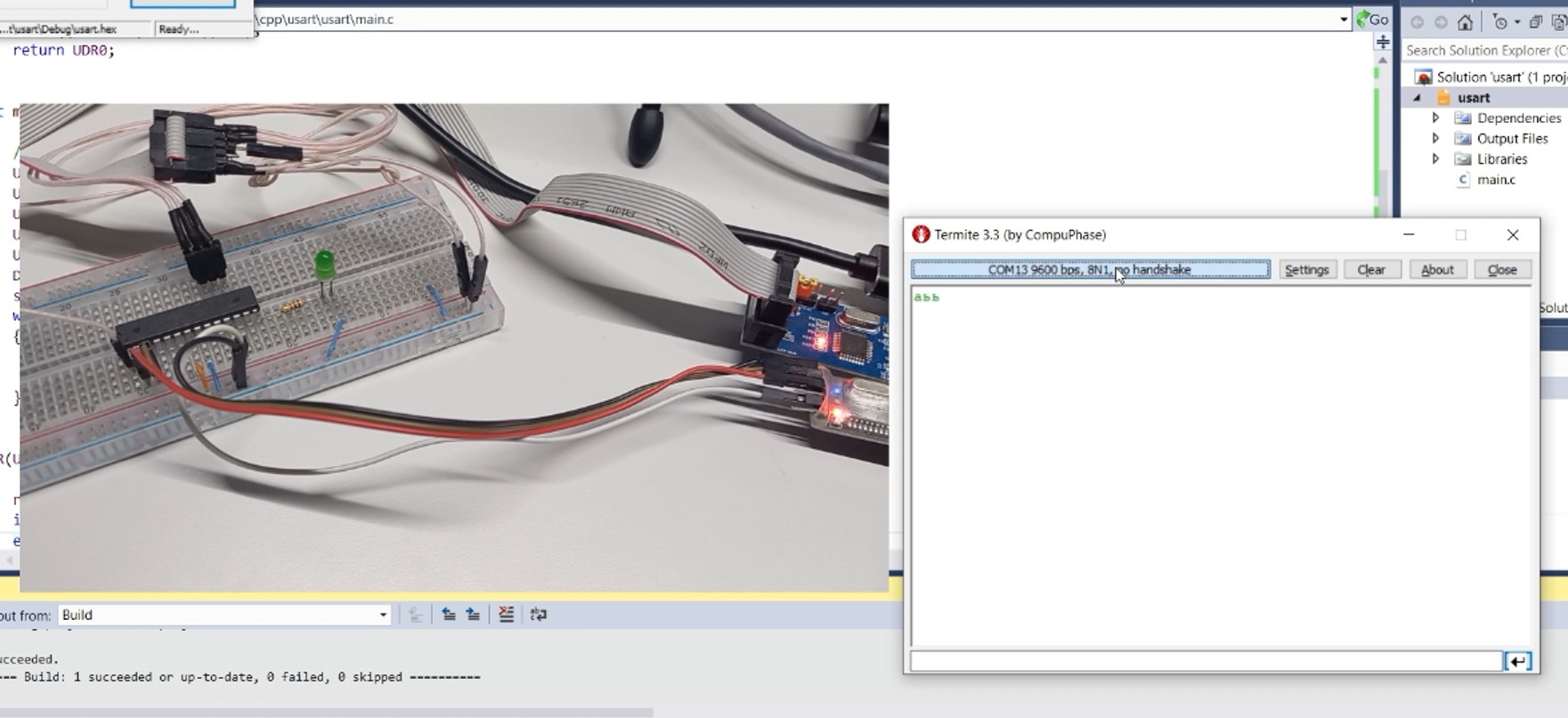This screenshot has height=718, width=1568.
Task: Collapse the usart project node
Action: click(x=1417, y=97)
